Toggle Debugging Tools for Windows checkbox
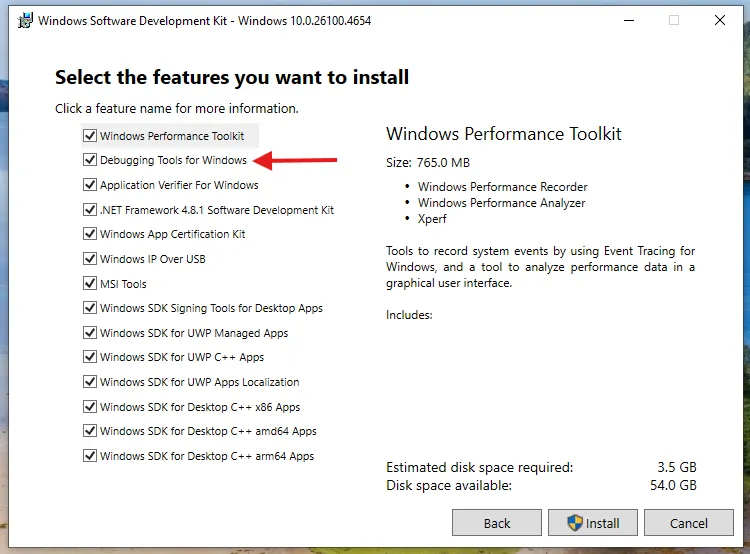The width and height of the screenshot is (750, 554). tap(90, 160)
